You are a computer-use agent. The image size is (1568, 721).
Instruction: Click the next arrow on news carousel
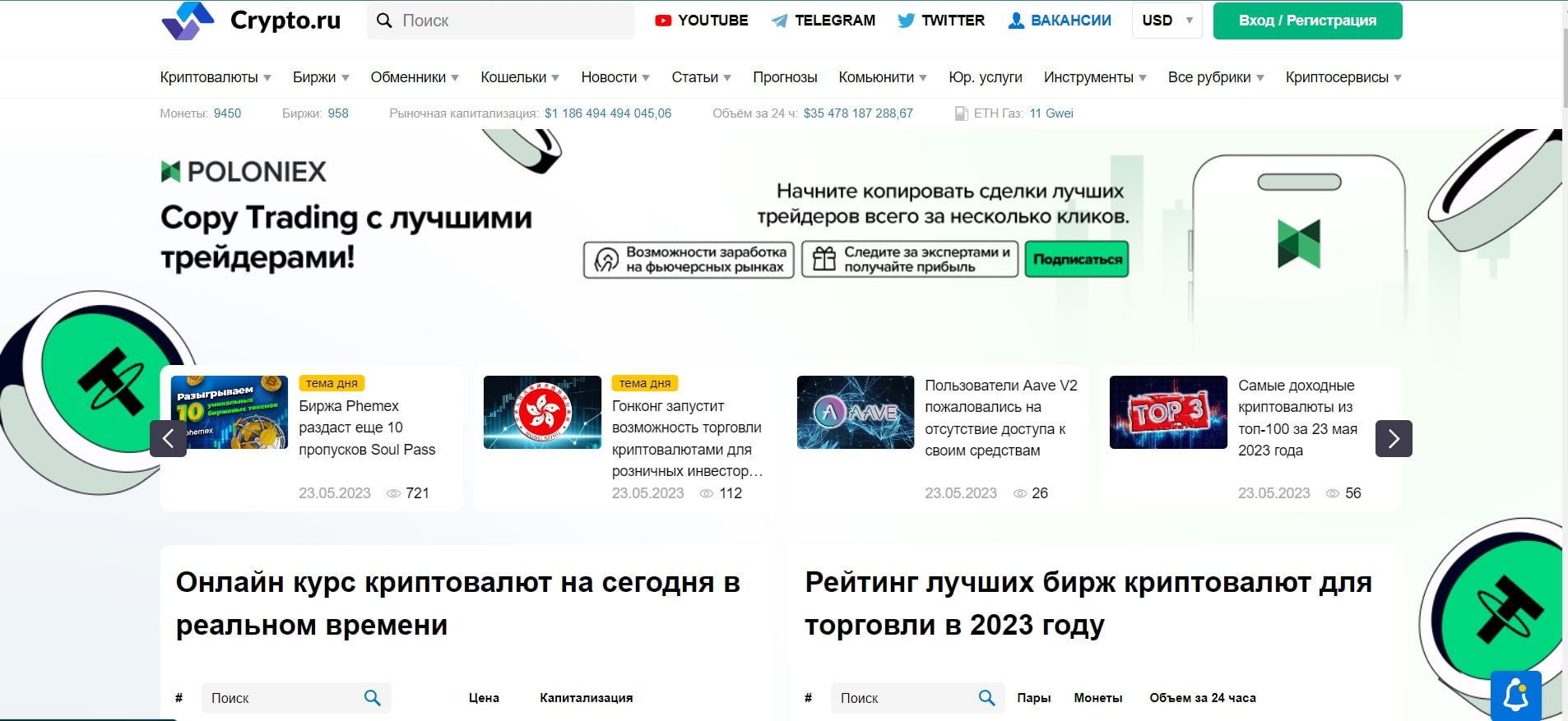coord(1394,438)
